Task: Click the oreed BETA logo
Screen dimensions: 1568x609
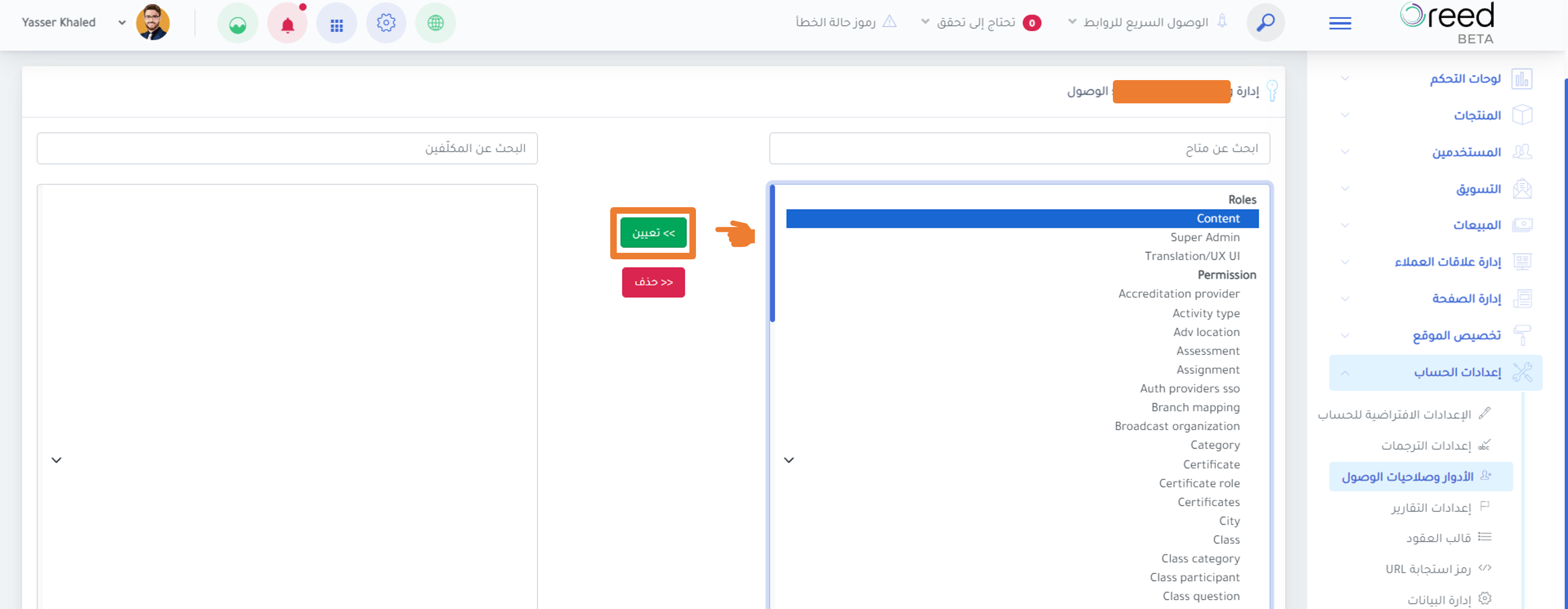Action: coord(1447,22)
